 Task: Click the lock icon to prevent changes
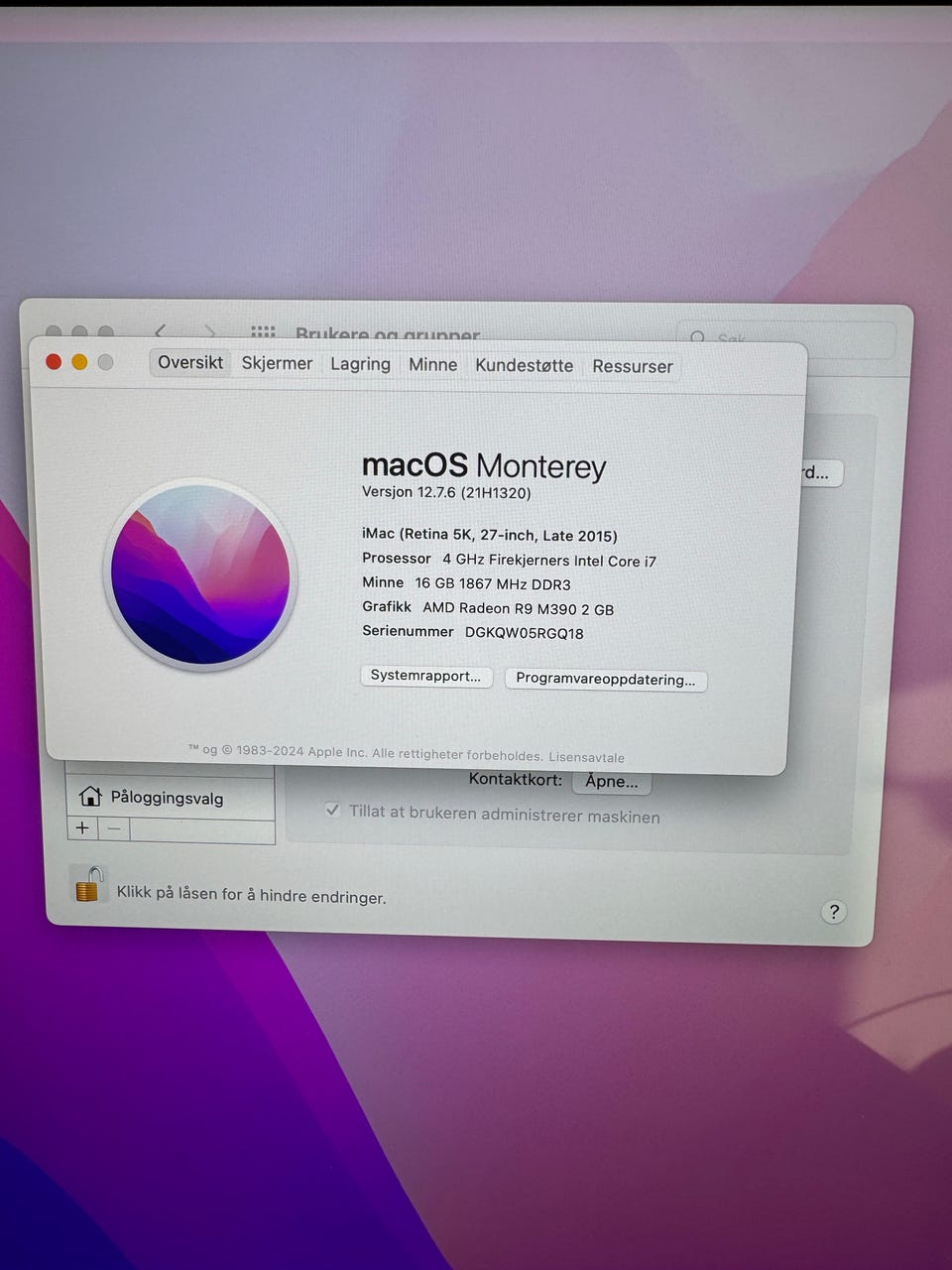coord(88,883)
